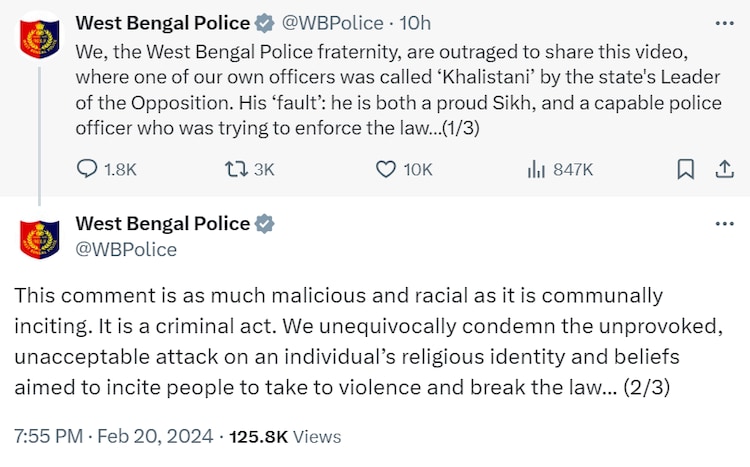Retweet the first tweet with 3K reposts
This screenshot has height=467, width=750.
pyautogui.click(x=236, y=170)
